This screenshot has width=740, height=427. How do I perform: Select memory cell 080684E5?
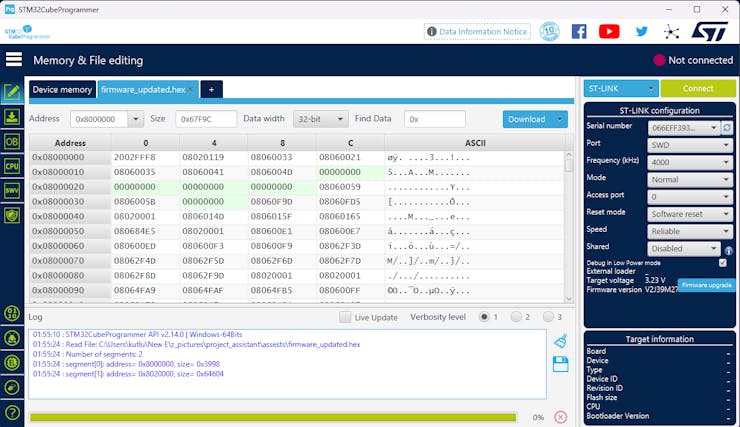[145, 231]
